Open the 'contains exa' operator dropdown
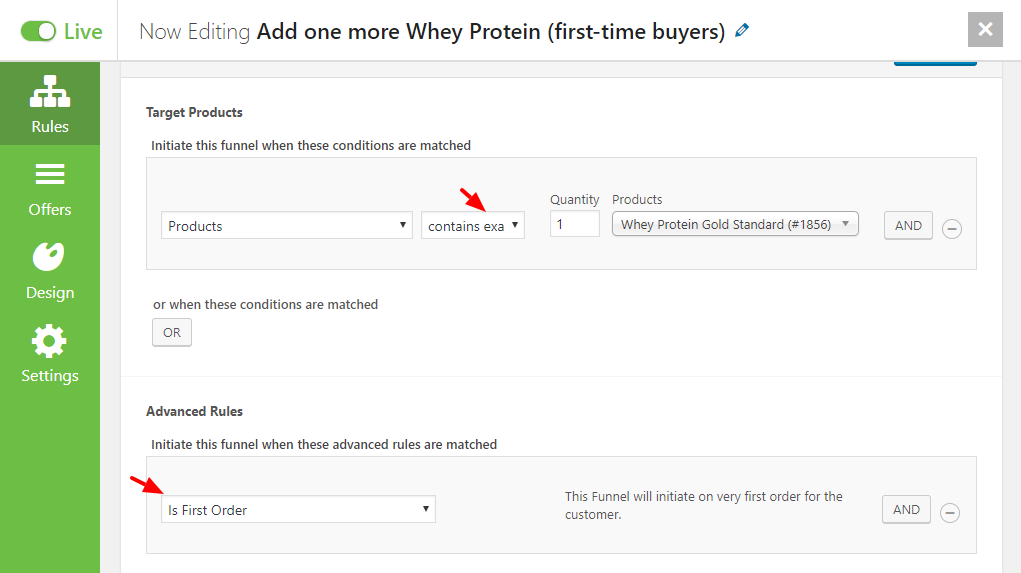Viewport: 1021px width, 573px height. (473, 225)
